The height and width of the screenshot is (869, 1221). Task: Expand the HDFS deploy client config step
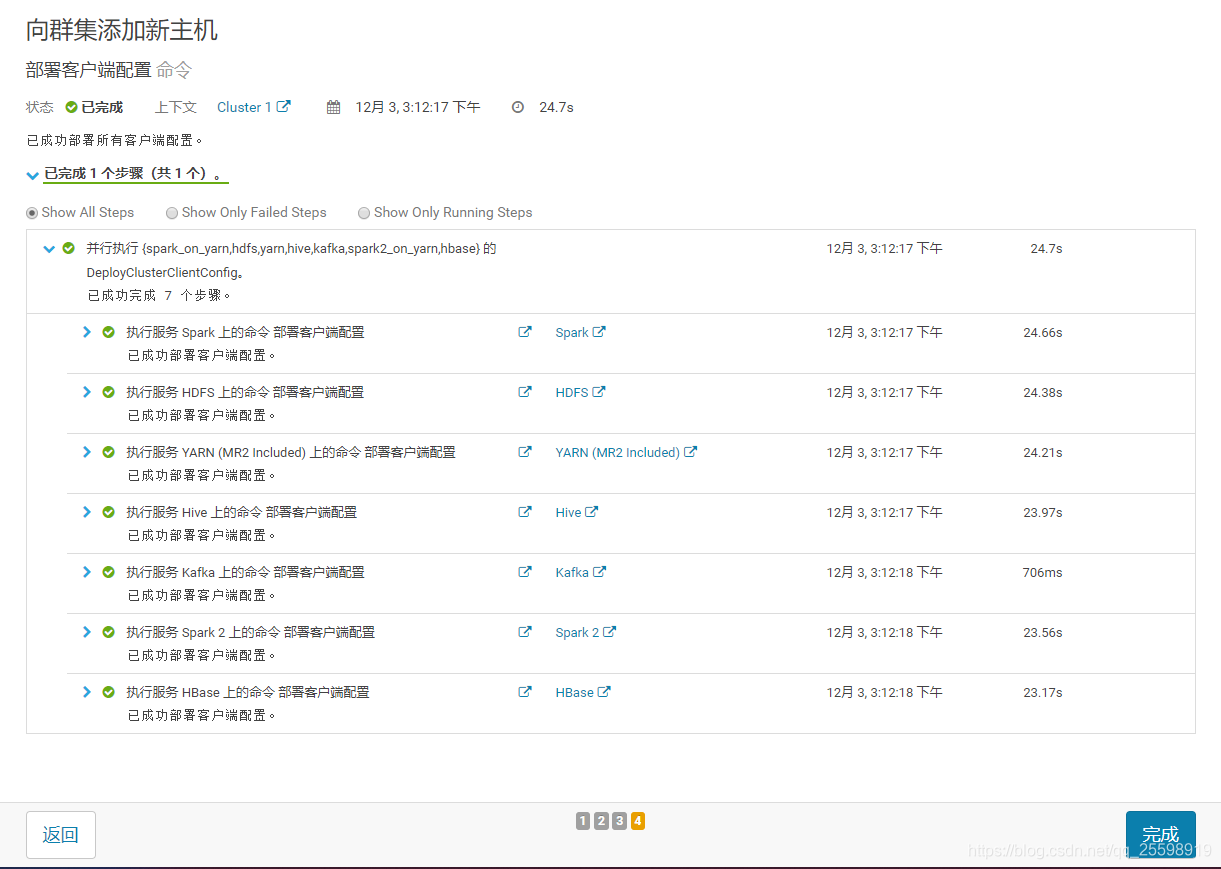87,392
